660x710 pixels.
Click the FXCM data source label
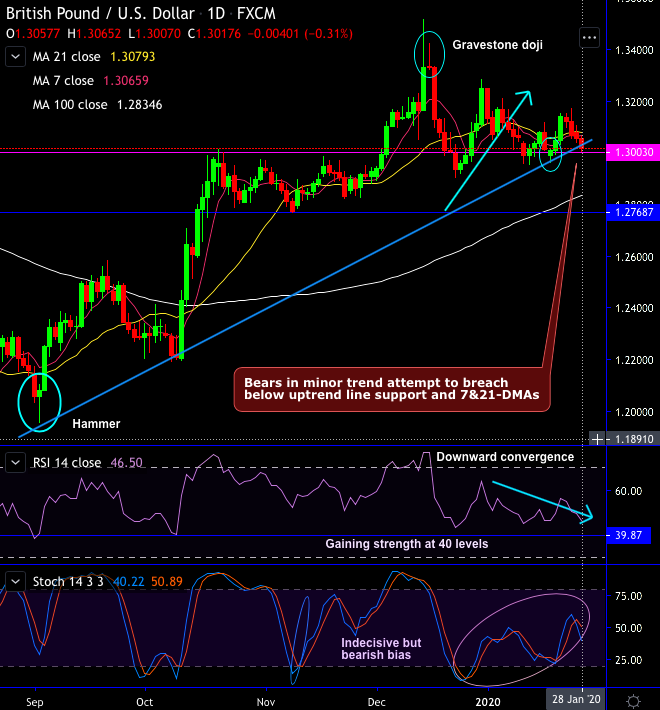coord(256,14)
